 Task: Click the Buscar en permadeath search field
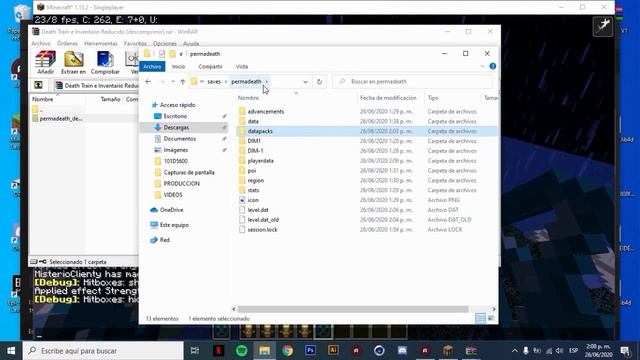coord(413,82)
